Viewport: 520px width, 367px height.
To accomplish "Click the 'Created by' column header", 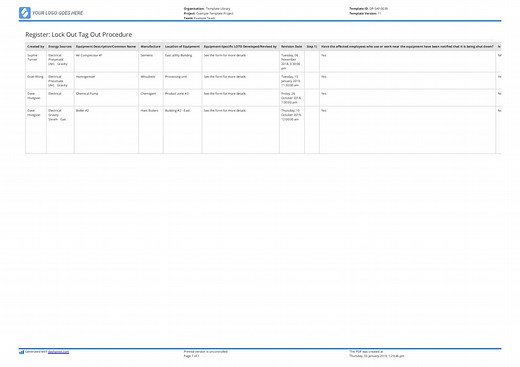I will (x=36, y=47).
